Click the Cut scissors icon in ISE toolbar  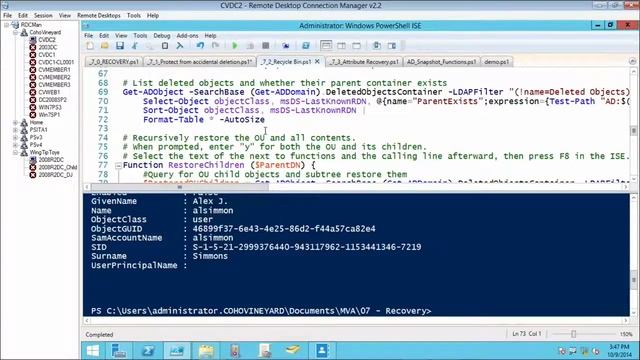(135, 46)
